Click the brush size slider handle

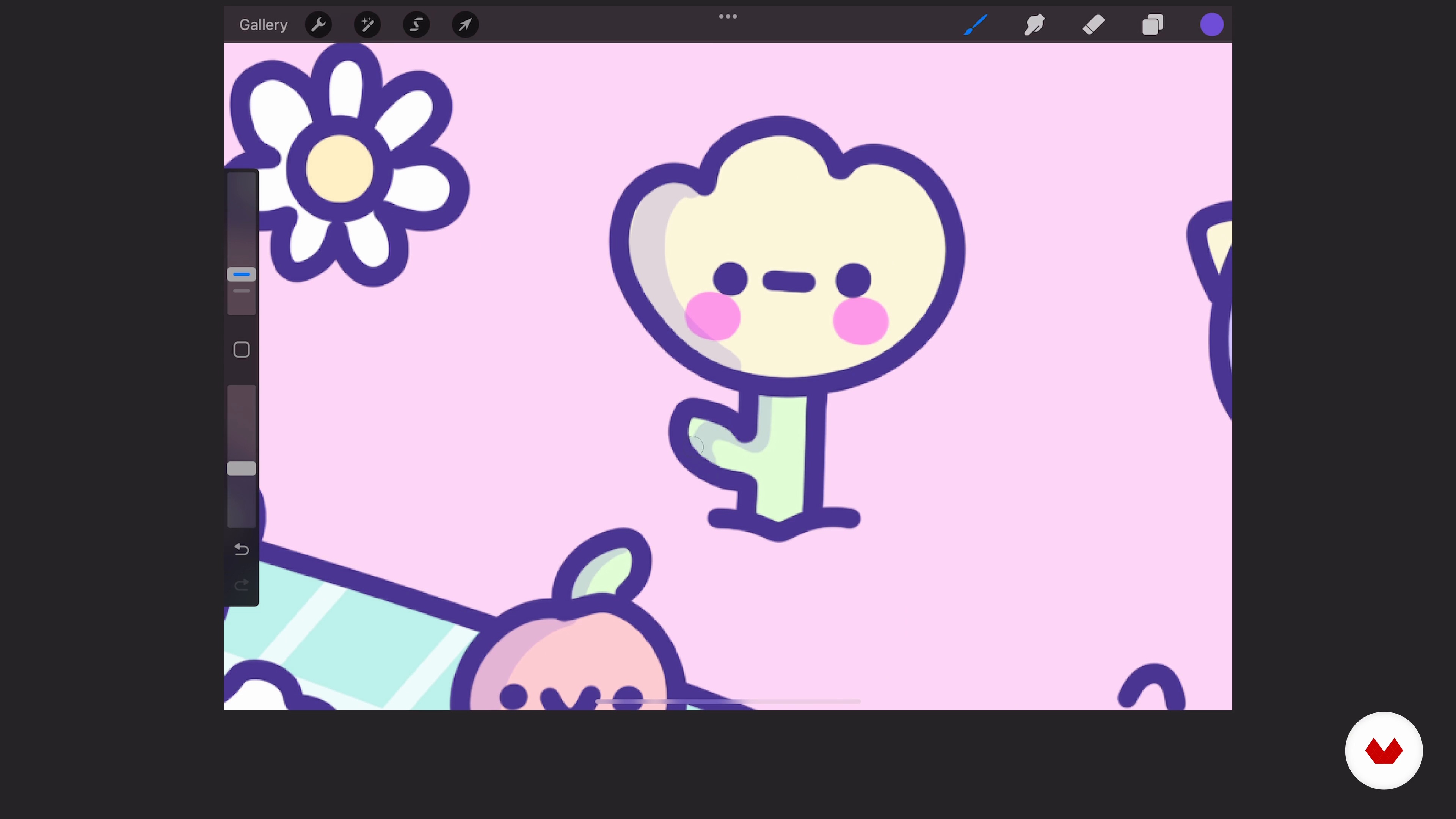tap(242, 275)
